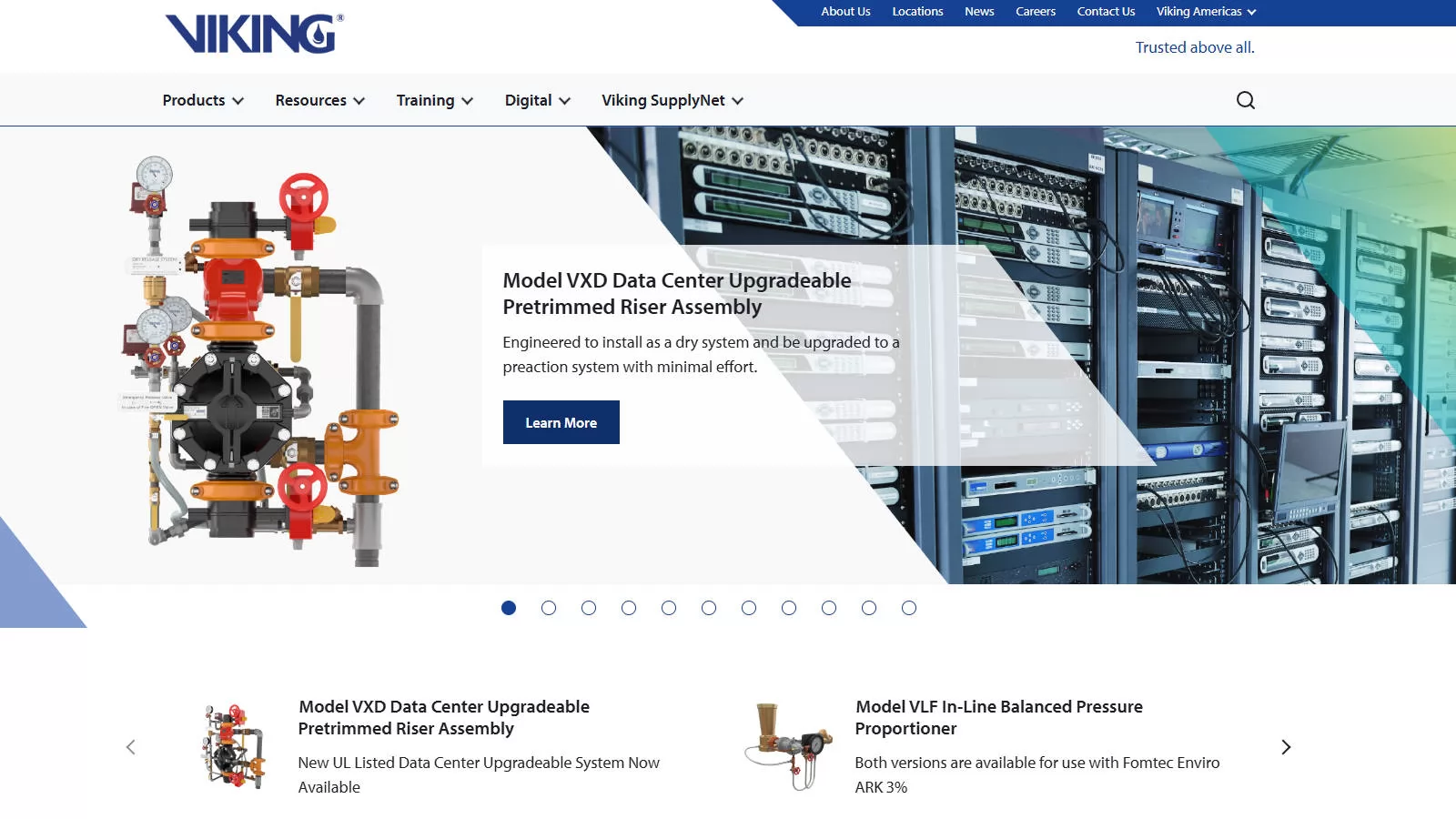Screen dimensions: 1456x819
Task: Expand the Products dropdown menu
Action: [203, 100]
